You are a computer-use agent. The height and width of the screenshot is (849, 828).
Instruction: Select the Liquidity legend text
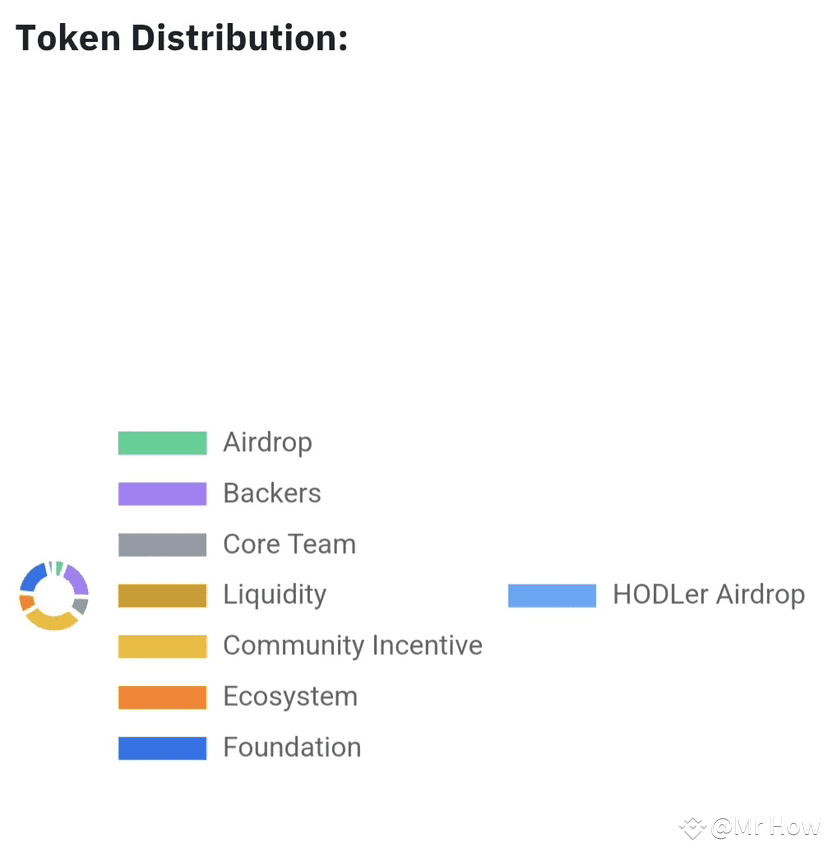(275, 595)
